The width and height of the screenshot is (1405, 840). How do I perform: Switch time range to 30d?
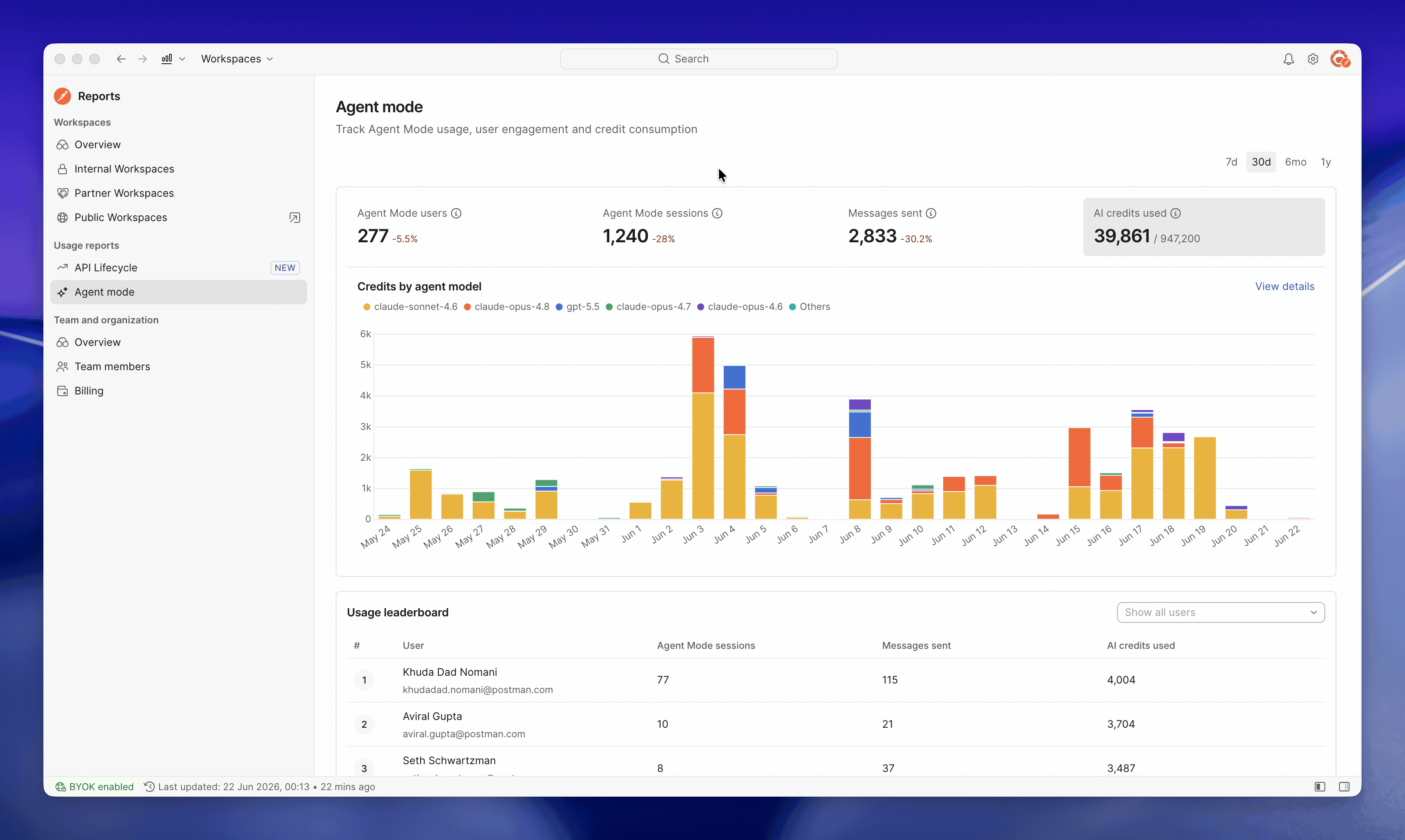click(1261, 162)
